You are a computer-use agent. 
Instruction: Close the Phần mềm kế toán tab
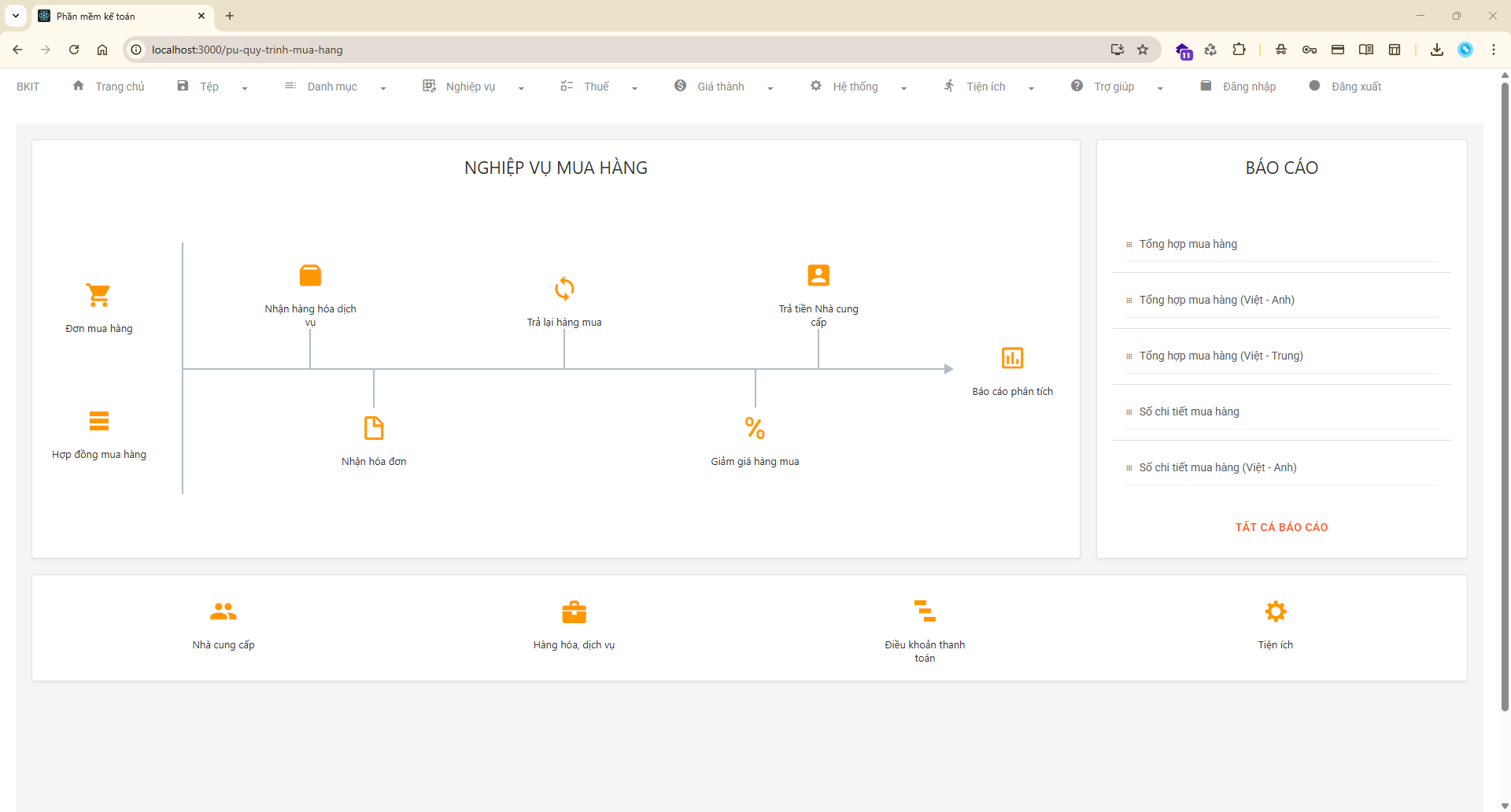pyautogui.click(x=201, y=16)
